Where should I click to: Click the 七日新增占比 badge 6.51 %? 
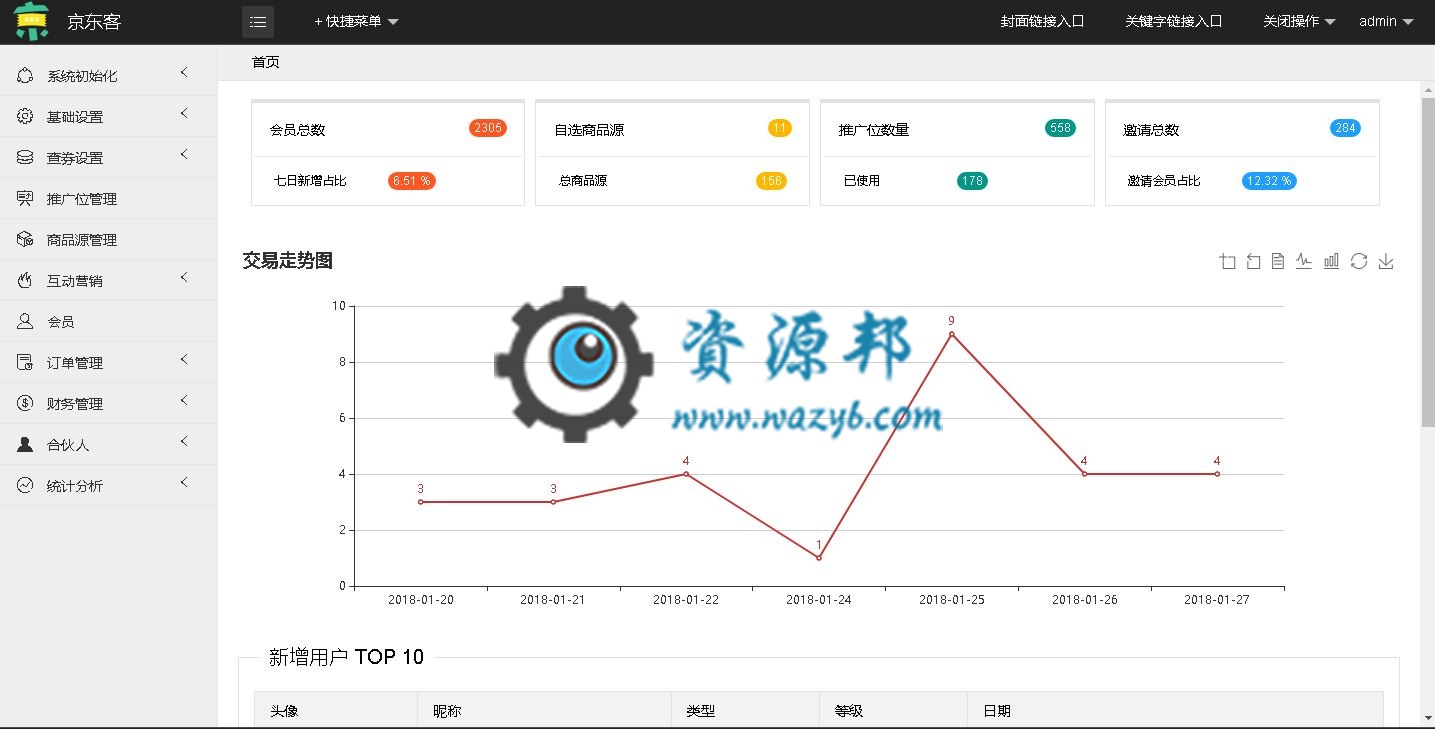point(412,181)
